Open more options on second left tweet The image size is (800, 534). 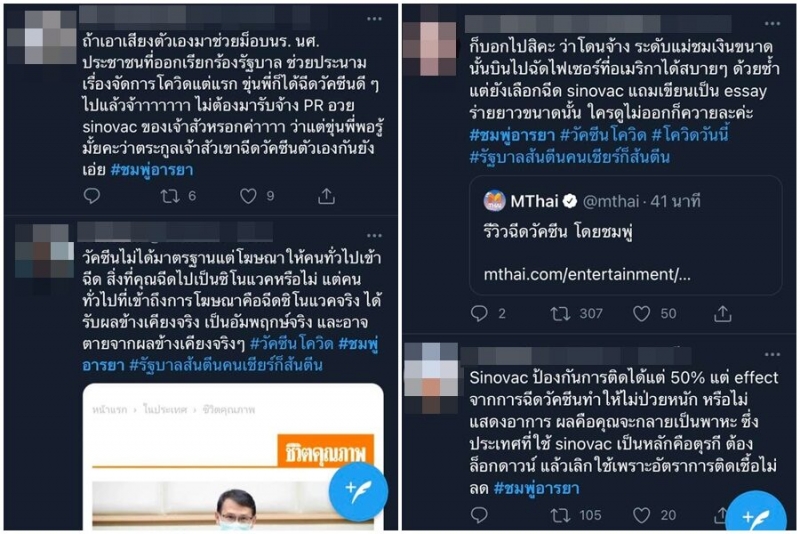[374, 236]
